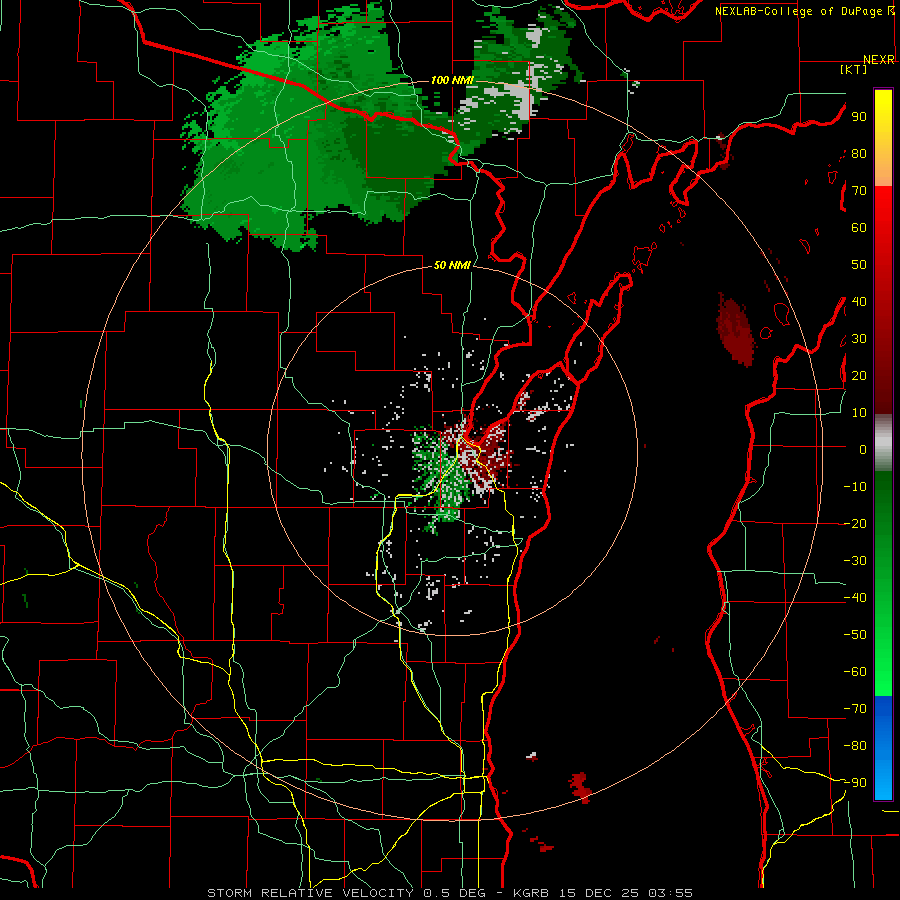
Task: Click the 20 value on the velocity scale
Action: [859, 375]
